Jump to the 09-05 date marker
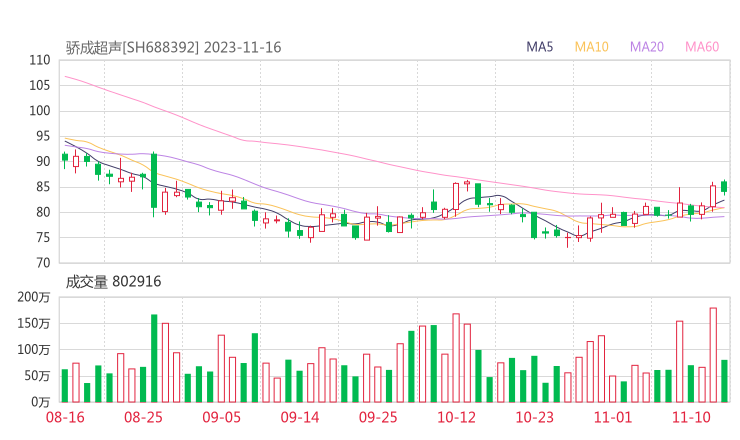 (x=221, y=418)
